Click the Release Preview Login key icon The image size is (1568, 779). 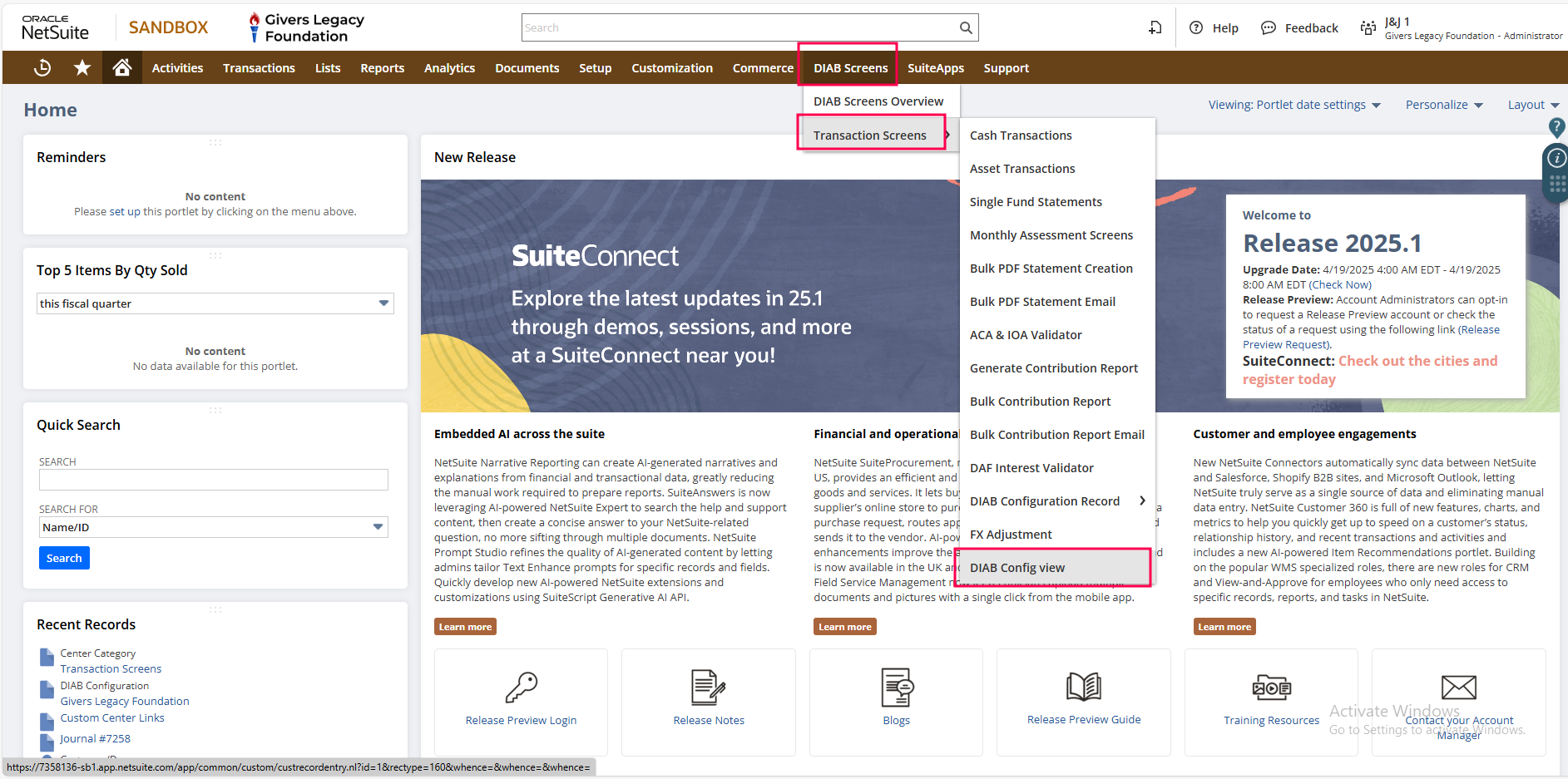click(x=521, y=688)
